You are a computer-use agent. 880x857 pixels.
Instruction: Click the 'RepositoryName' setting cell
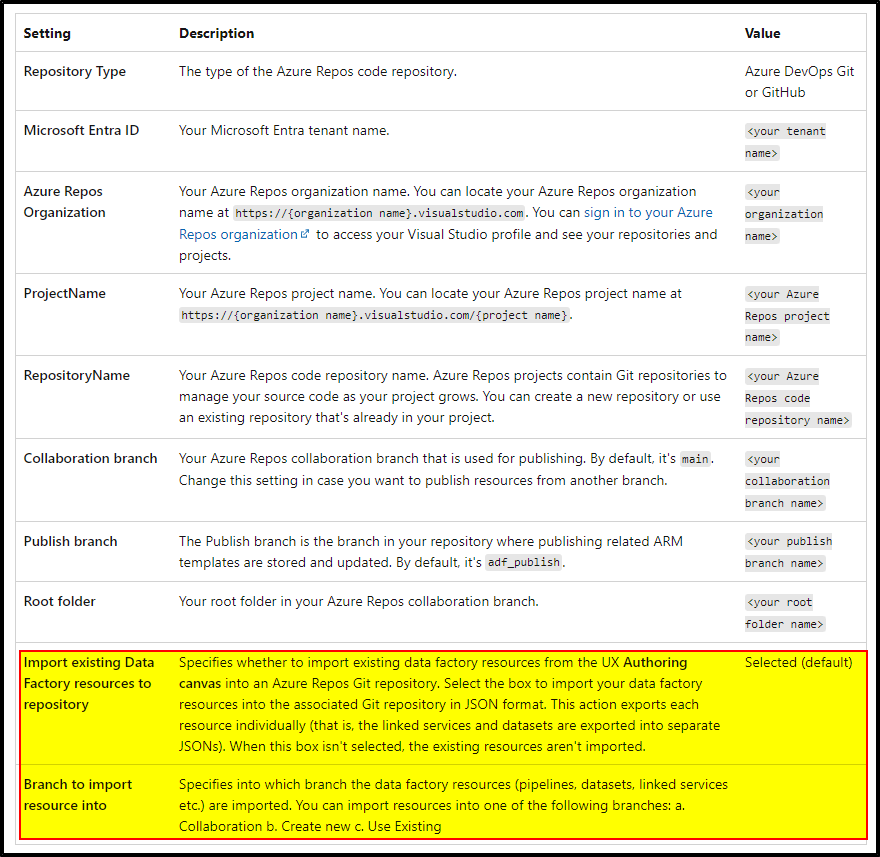point(77,375)
